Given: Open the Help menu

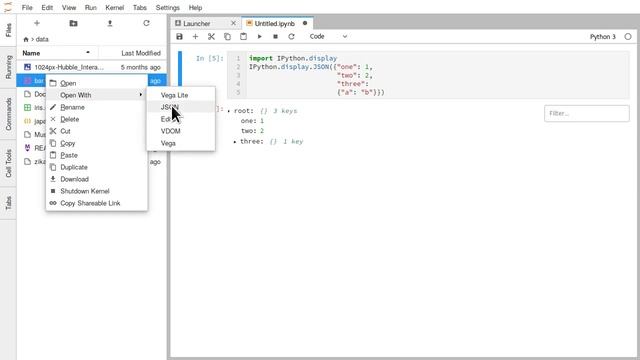Looking at the screenshot, I should pyautogui.click(x=195, y=8).
